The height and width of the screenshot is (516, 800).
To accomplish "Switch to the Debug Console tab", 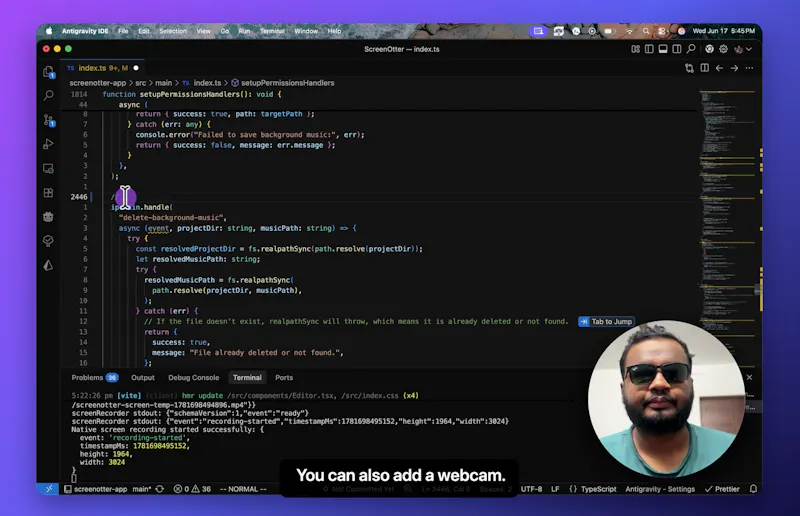I will (x=193, y=378).
